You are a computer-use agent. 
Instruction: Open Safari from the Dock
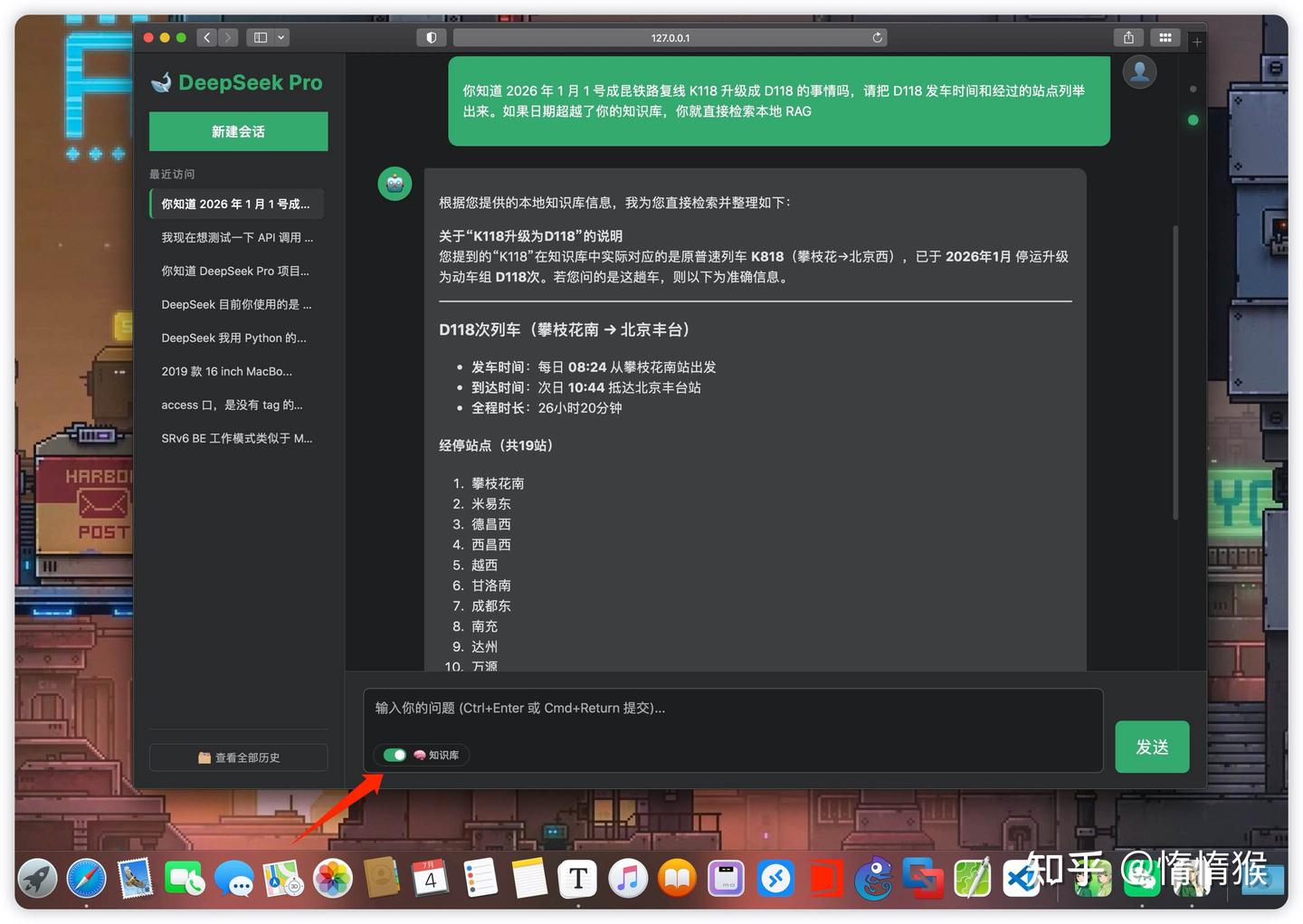pyautogui.click(x=86, y=878)
